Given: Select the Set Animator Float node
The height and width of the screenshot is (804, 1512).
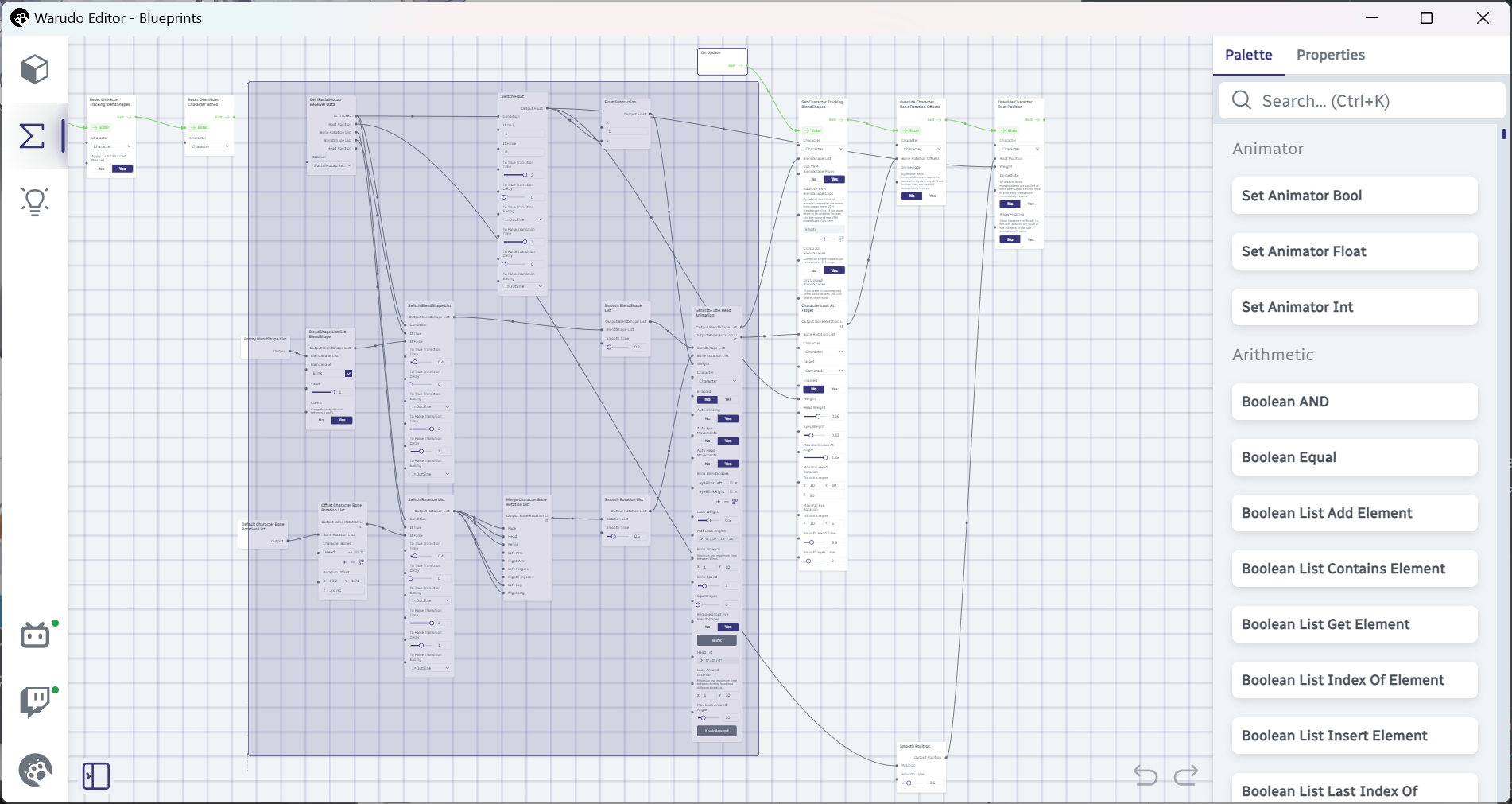Looking at the screenshot, I should click(1355, 251).
